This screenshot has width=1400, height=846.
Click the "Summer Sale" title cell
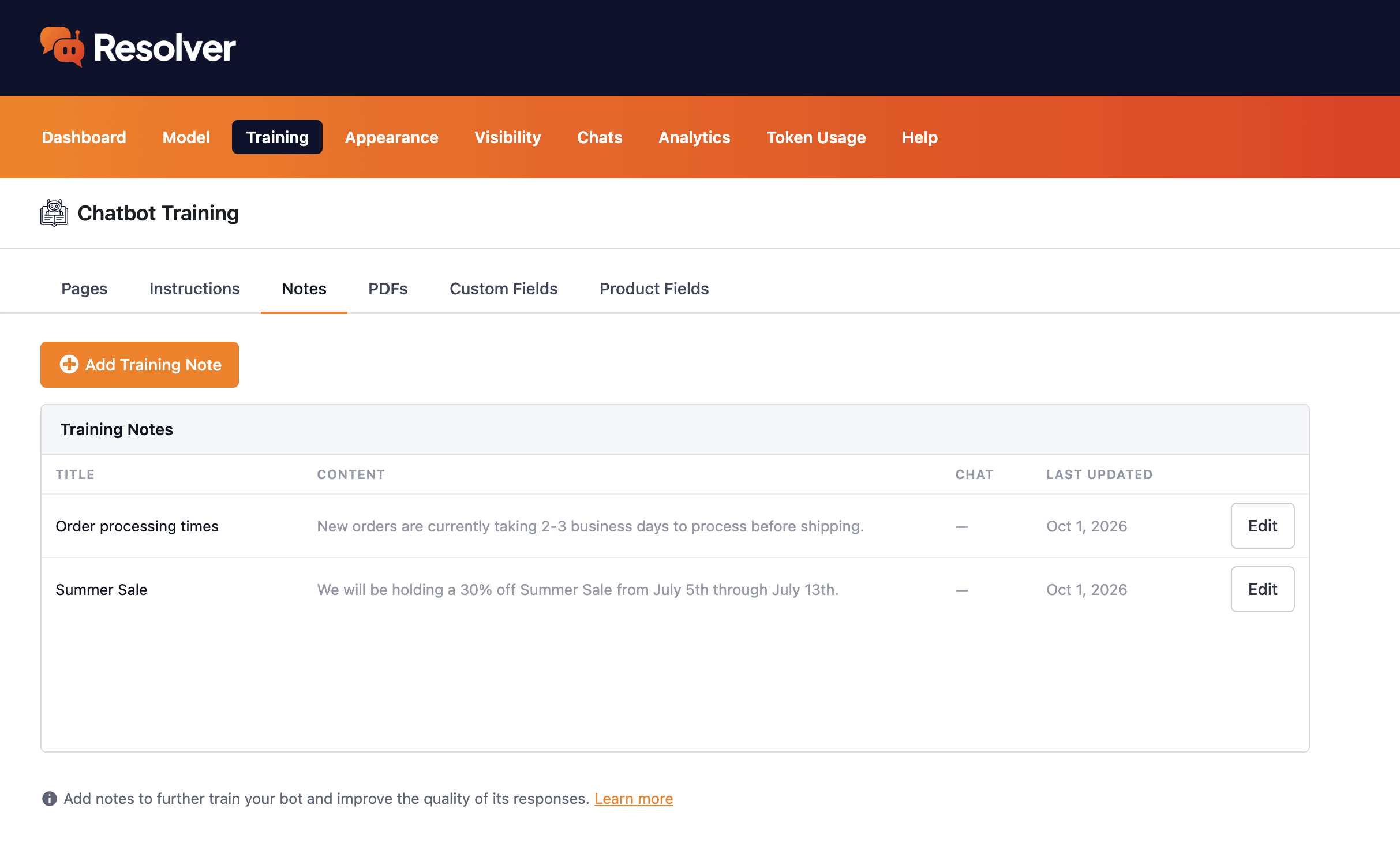[101, 590]
